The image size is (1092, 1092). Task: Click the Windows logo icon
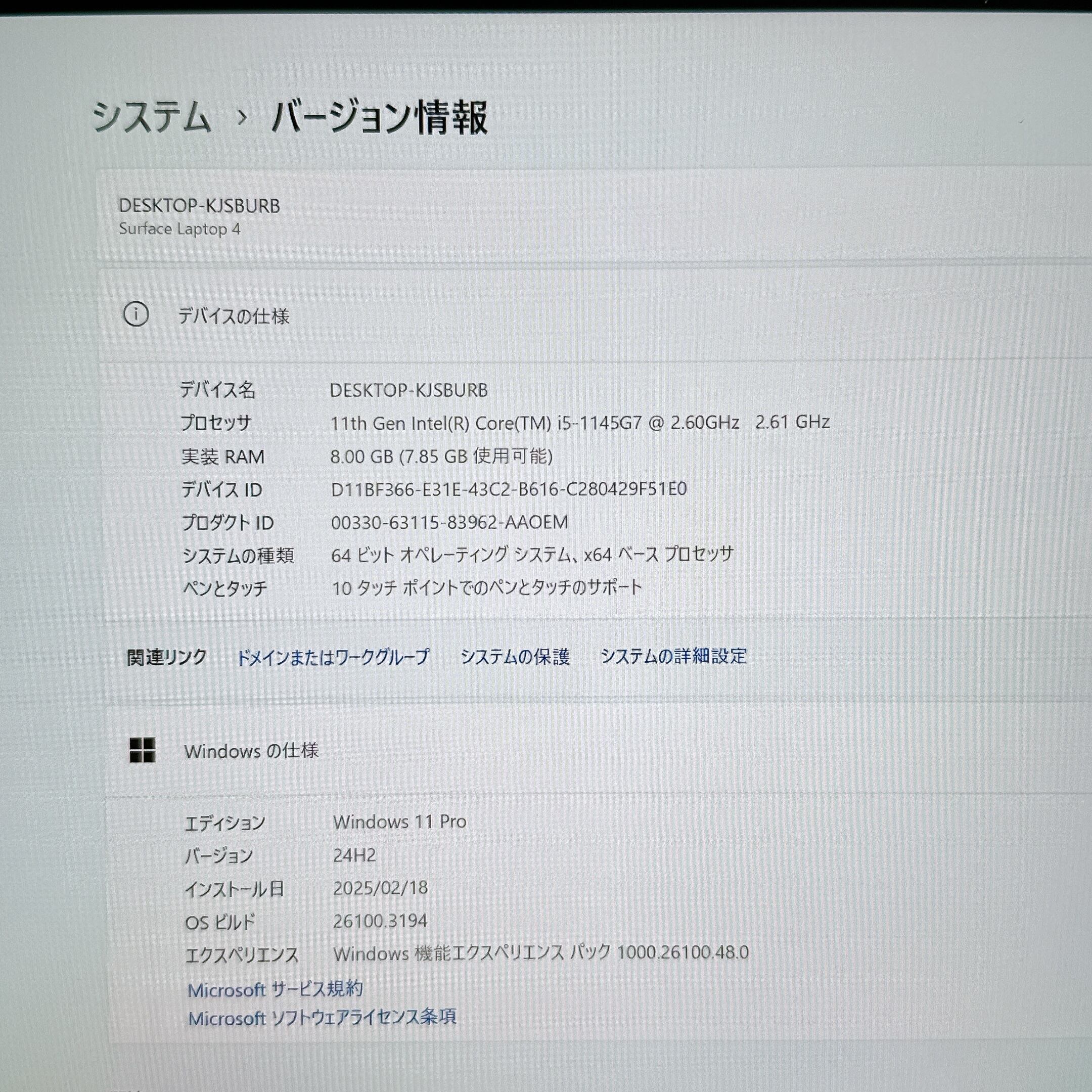coord(143,751)
